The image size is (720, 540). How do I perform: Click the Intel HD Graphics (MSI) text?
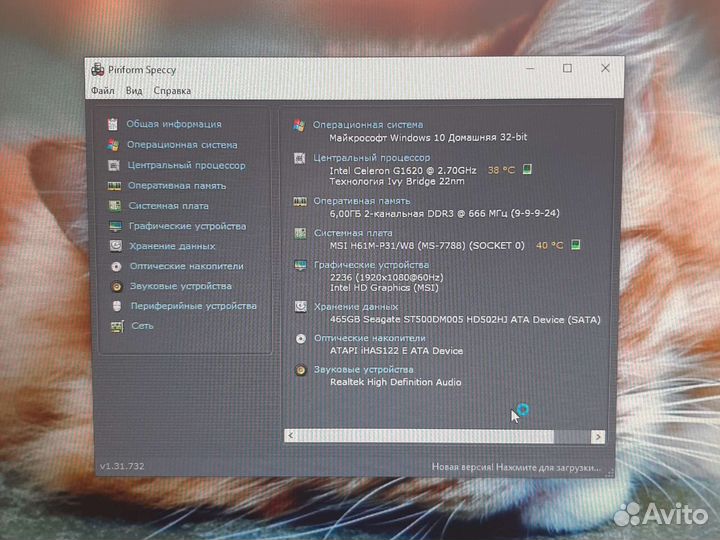(x=384, y=287)
